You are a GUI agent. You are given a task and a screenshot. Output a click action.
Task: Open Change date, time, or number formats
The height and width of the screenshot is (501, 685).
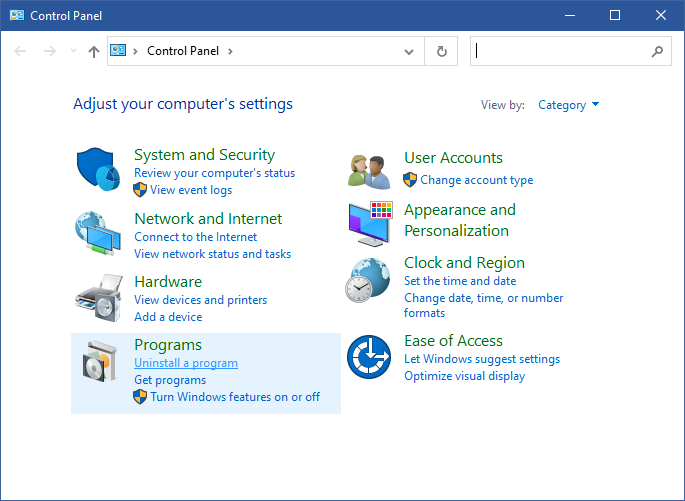pyautogui.click(x=484, y=305)
